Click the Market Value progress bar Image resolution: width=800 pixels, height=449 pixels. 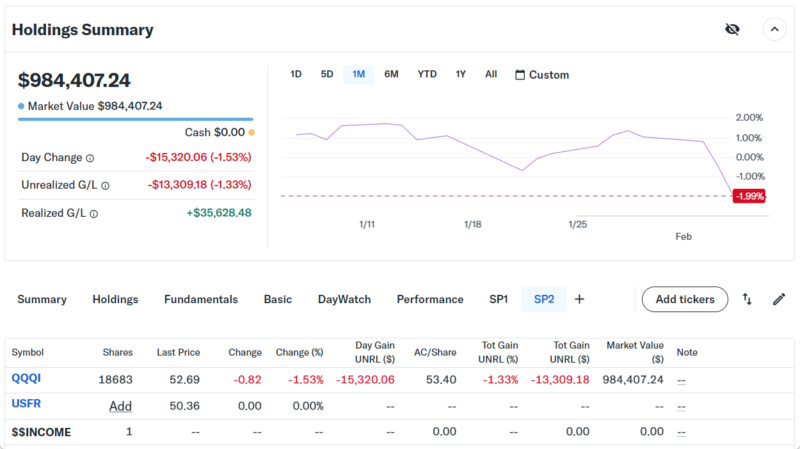point(135,119)
